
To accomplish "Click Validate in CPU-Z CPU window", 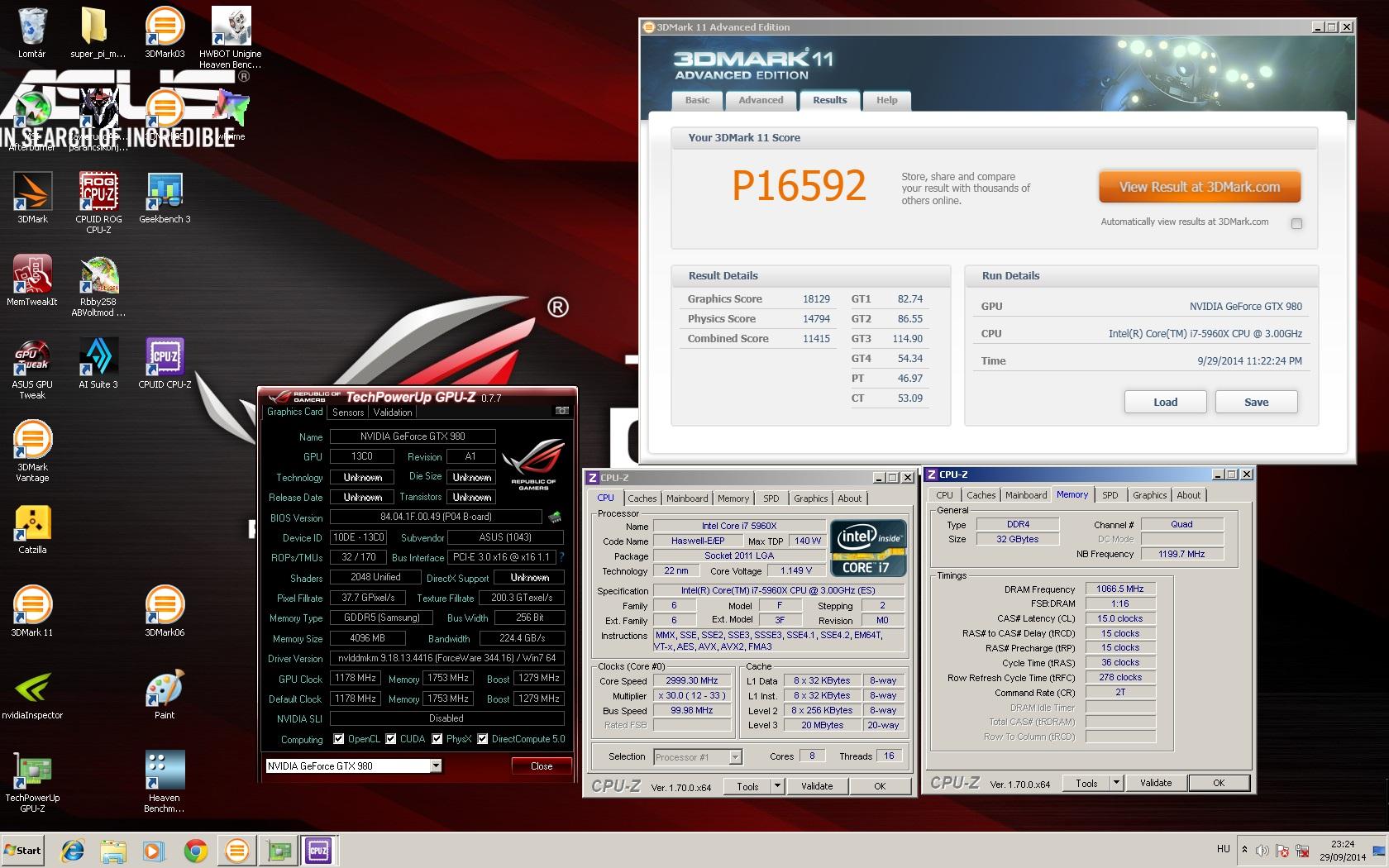I will (x=817, y=786).
